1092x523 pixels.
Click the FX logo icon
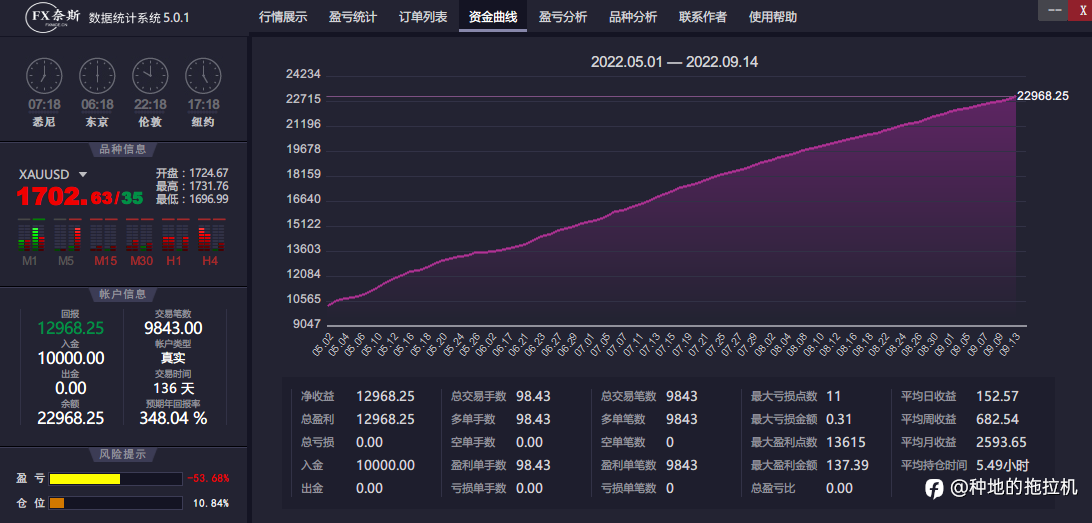click(x=54, y=17)
